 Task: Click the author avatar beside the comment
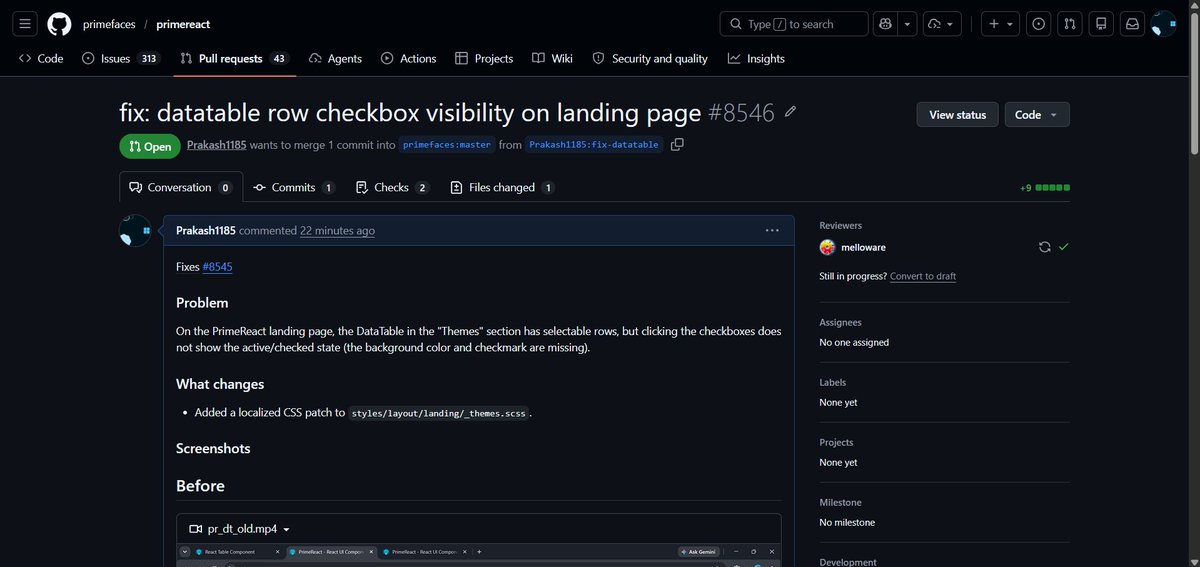click(135, 230)
